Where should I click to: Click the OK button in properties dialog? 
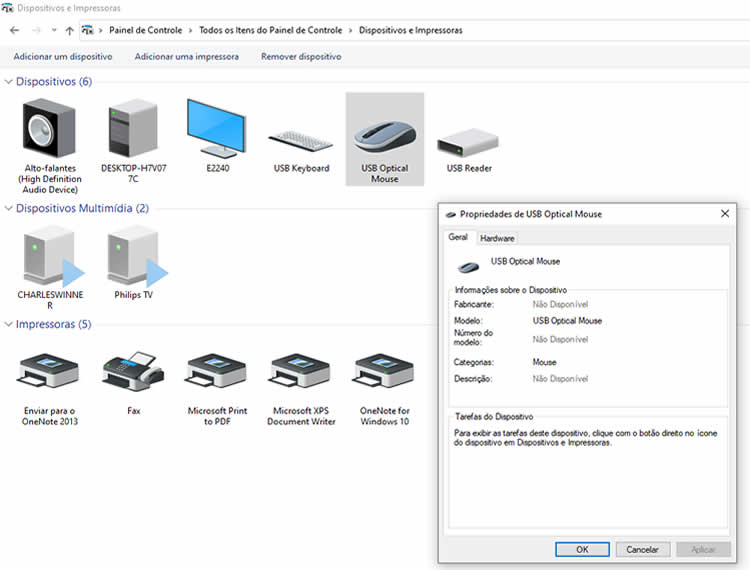tap(582, 549)
